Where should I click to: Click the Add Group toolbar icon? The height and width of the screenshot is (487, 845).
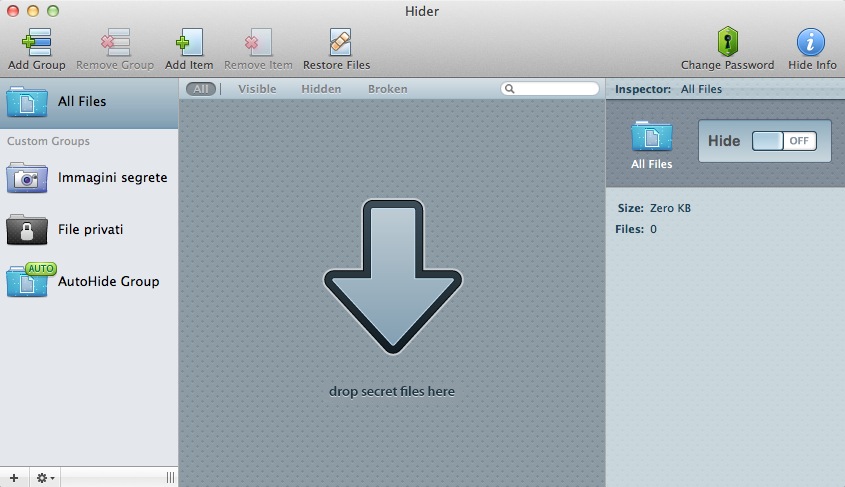coord(37,43)
